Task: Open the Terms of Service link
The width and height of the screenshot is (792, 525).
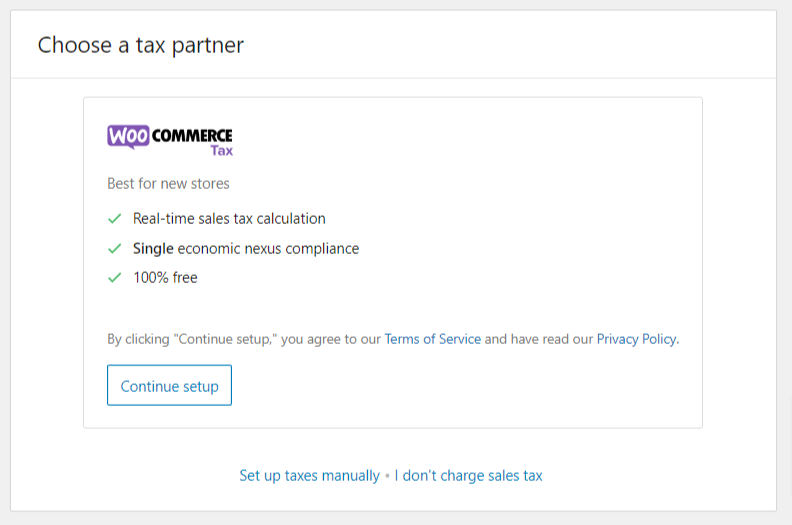Action: point(432,339)
